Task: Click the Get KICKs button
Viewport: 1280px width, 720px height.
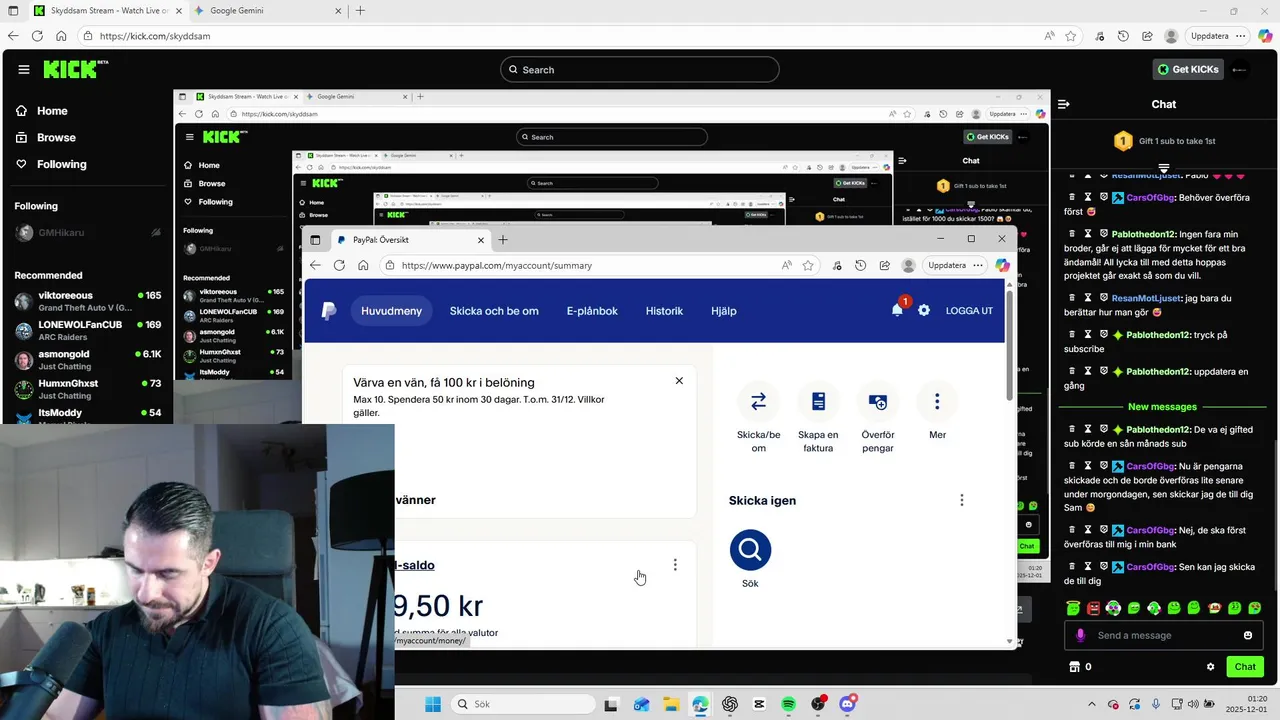Action: [x=1187, y=69]
